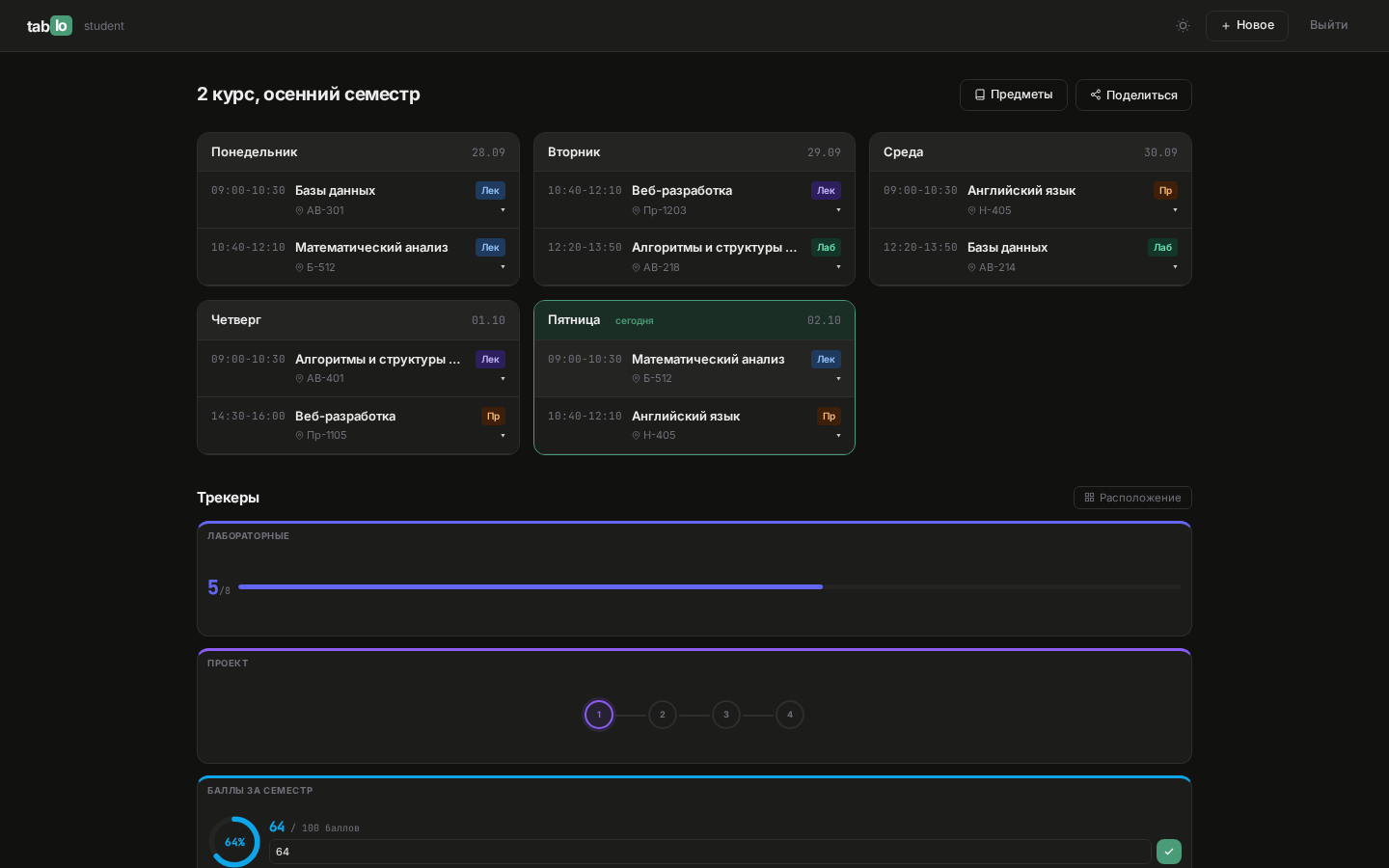
Task: Click Выйти to log out
Action: (x=1329, y=25)
